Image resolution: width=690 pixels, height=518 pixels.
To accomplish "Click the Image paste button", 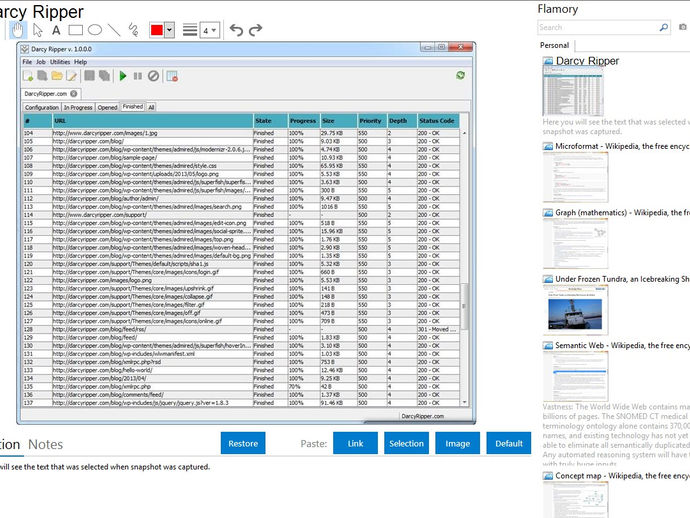I will click(458, 443).
